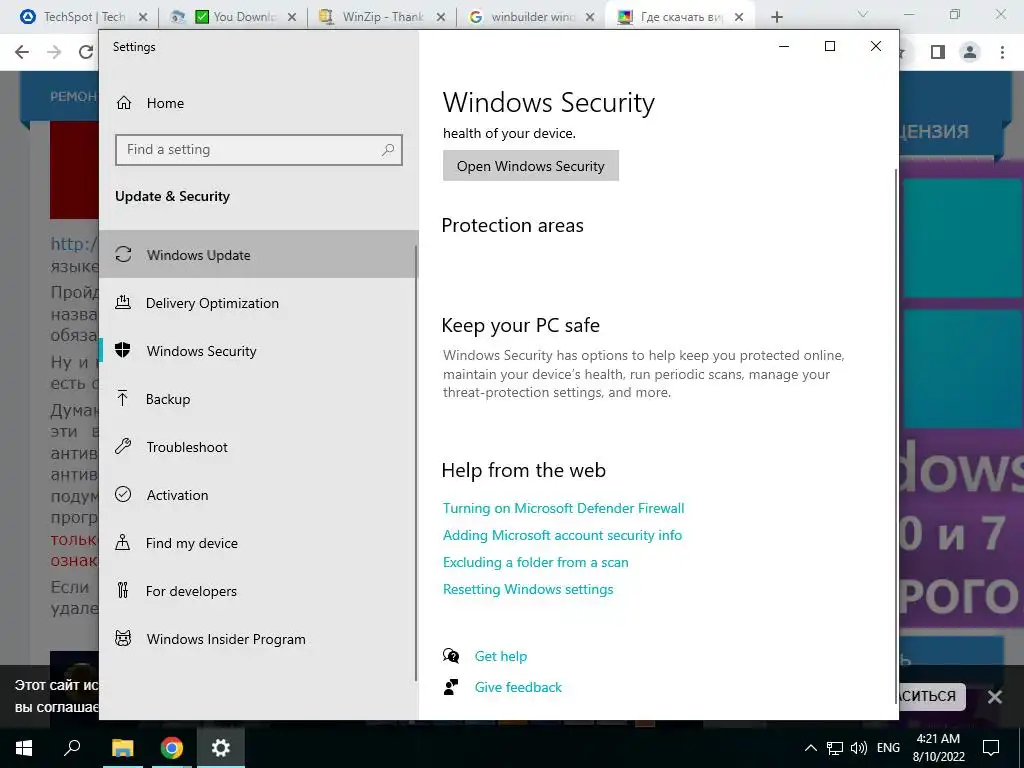Click the Find my device icon
The height and width of the screenshot is (768, 1024).
click(x=122, y=543)
